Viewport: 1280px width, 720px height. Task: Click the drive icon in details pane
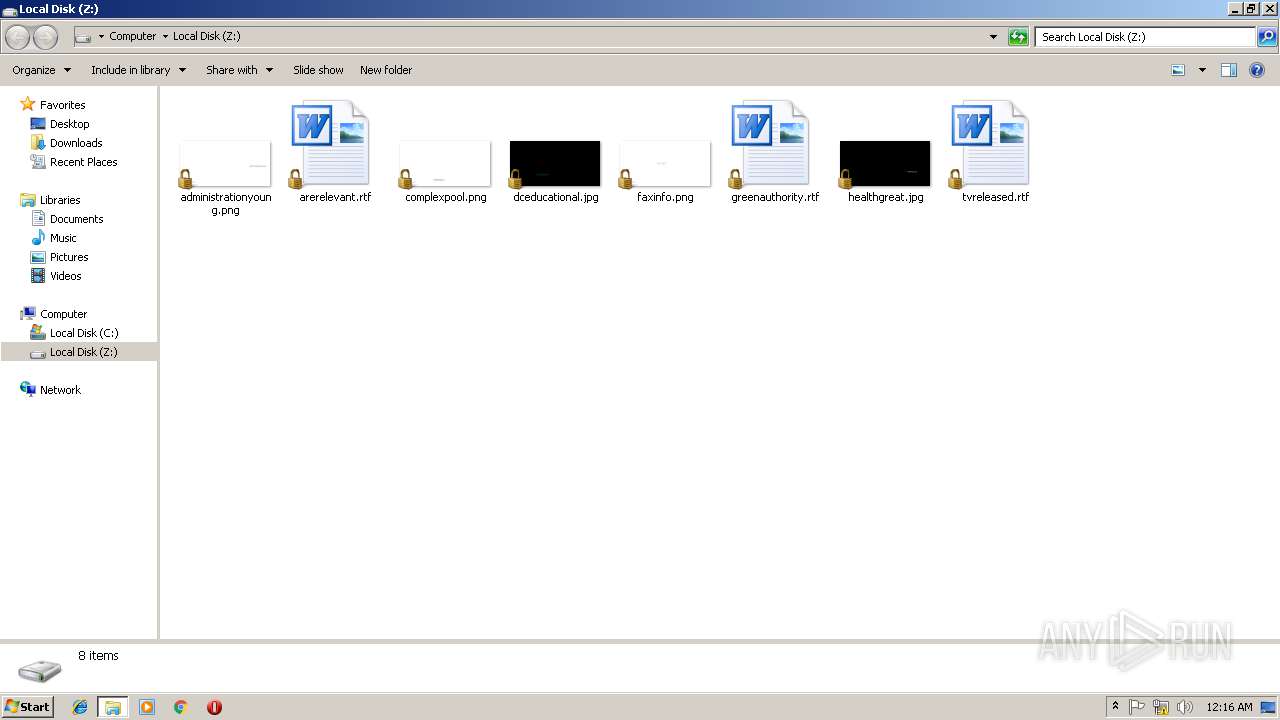click(x=40, y=669)
